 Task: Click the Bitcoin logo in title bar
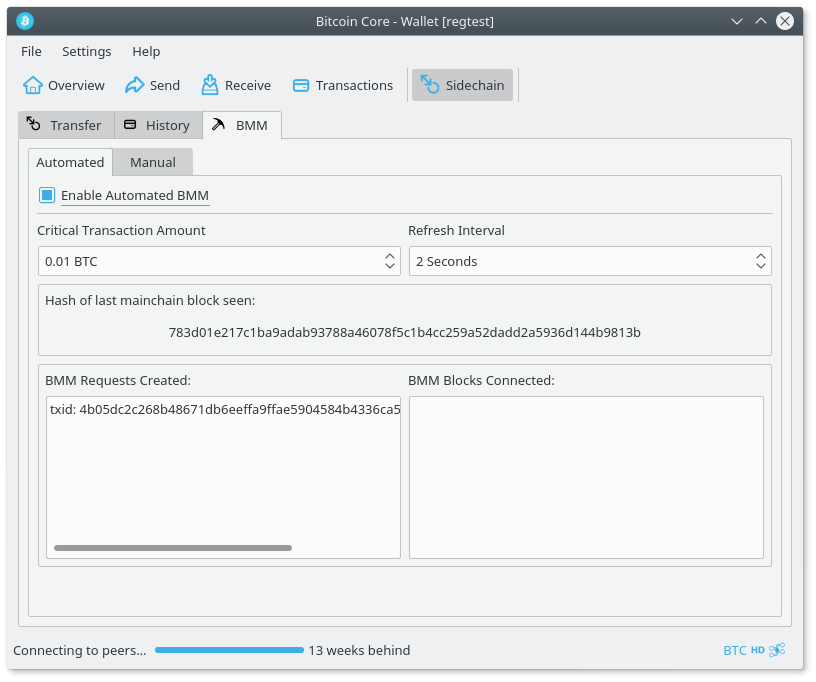click(x=24, y=21)
